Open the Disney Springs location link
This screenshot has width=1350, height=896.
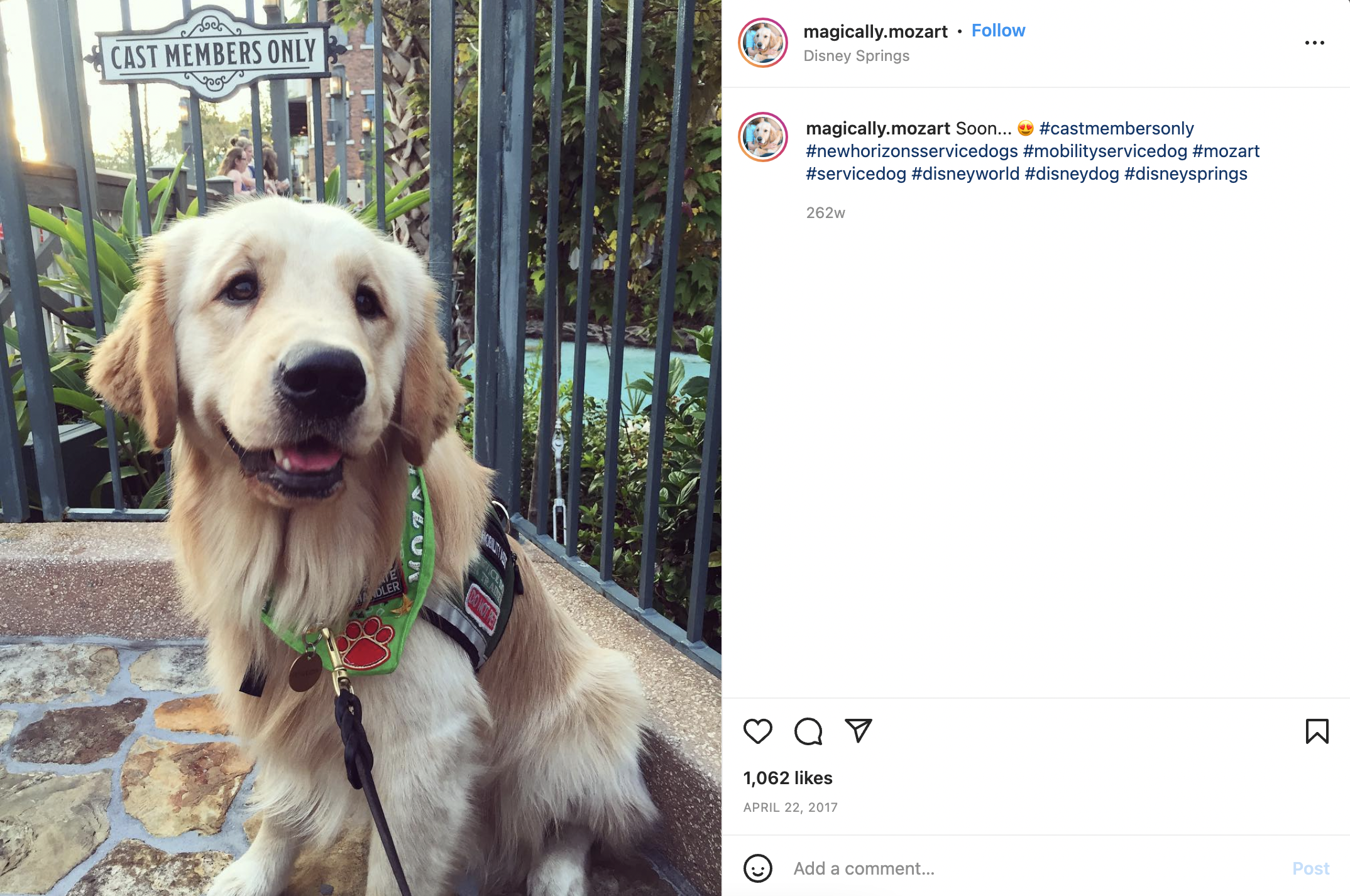click(856, 56)
